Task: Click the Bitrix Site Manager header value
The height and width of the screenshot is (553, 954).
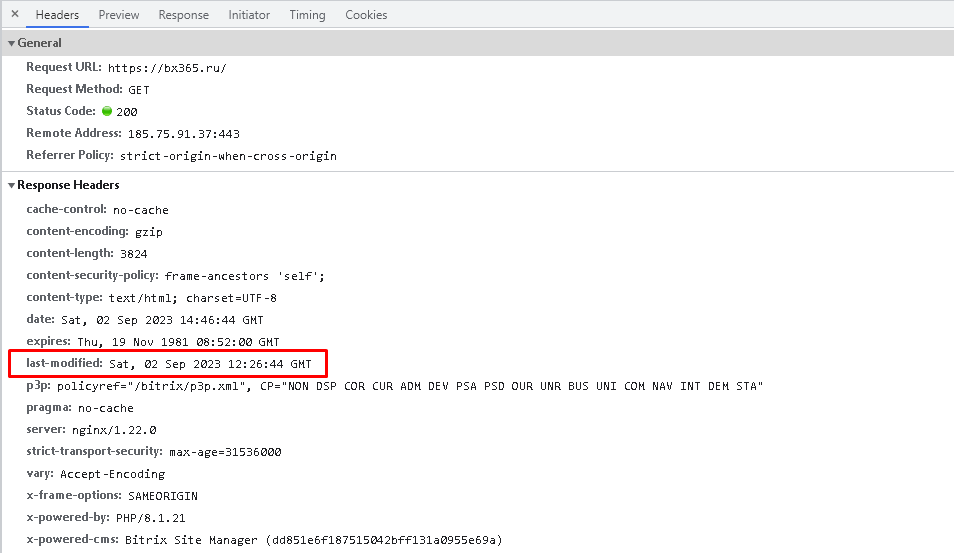Action: click(x=313, y=540)
